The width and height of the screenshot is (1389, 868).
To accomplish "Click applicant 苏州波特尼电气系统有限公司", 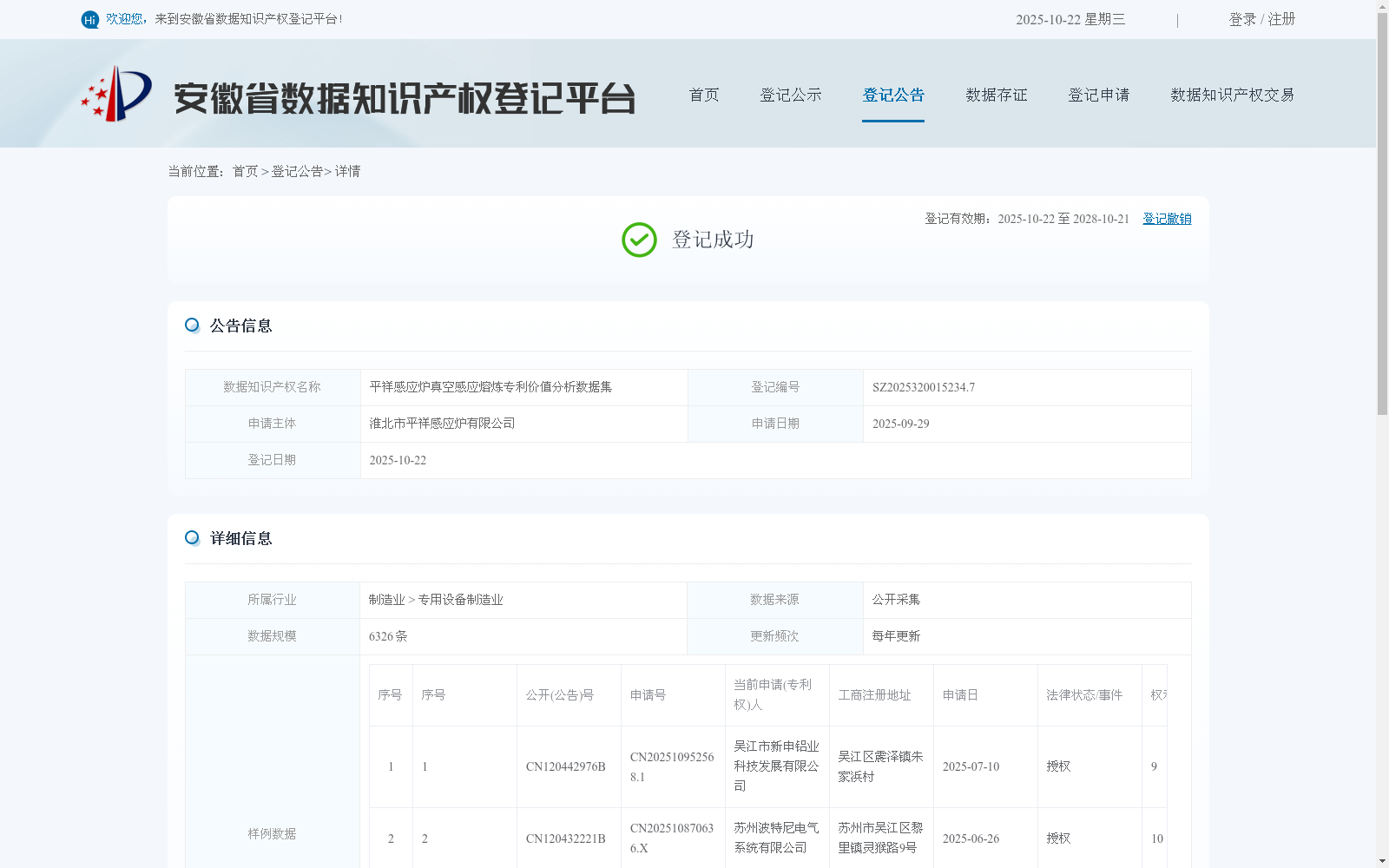I will [x=776, y=838].
